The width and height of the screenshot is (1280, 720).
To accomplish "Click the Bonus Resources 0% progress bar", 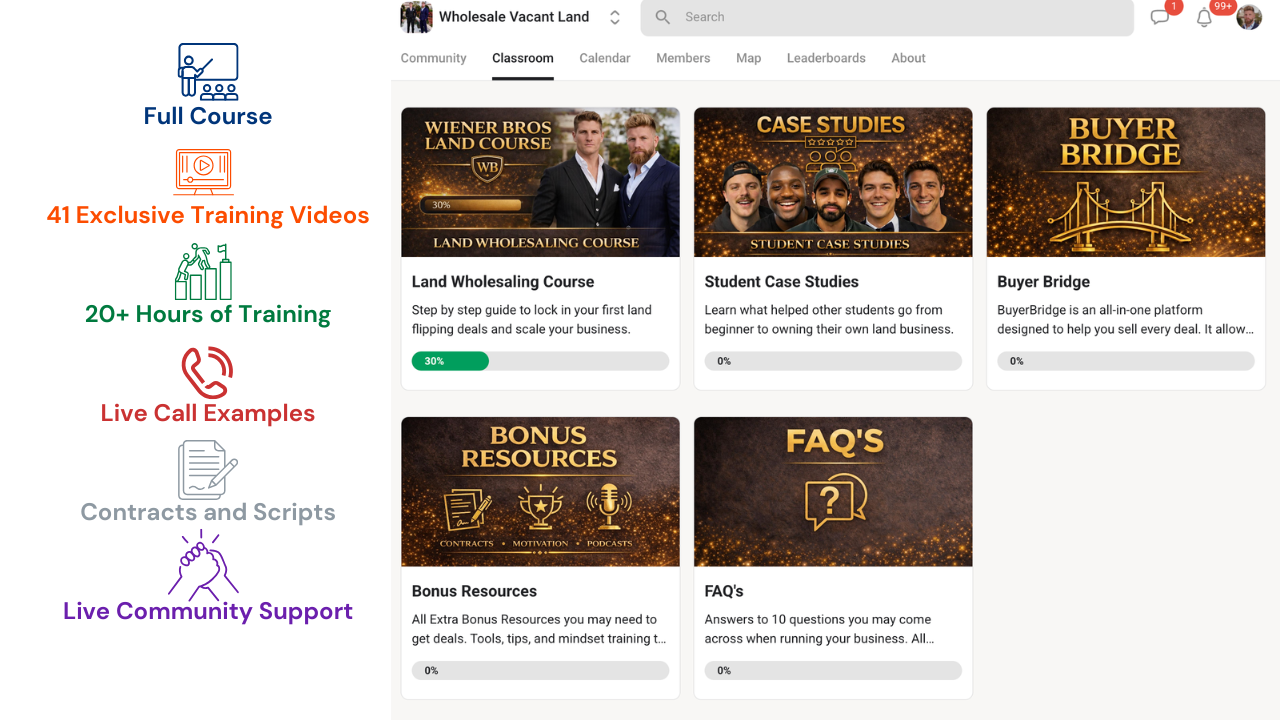I will tap(540, 670).
